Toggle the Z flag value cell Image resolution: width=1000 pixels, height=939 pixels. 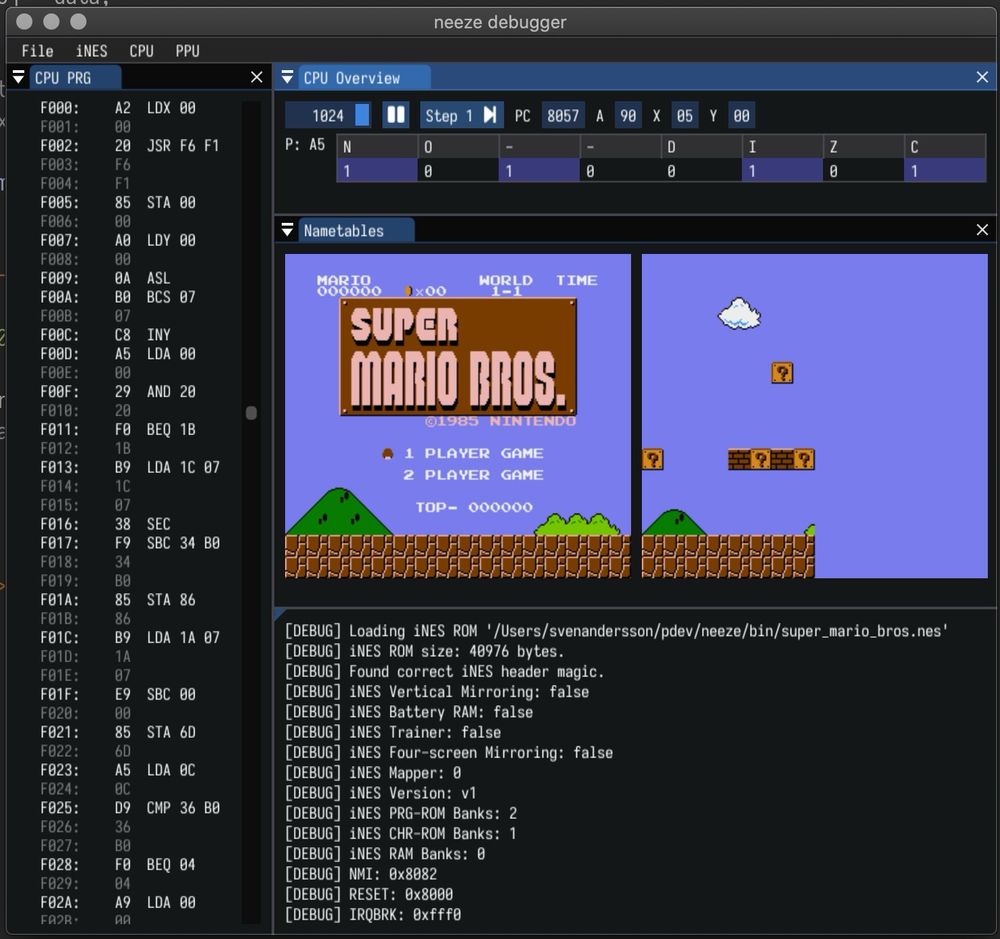tap(863, 171)
